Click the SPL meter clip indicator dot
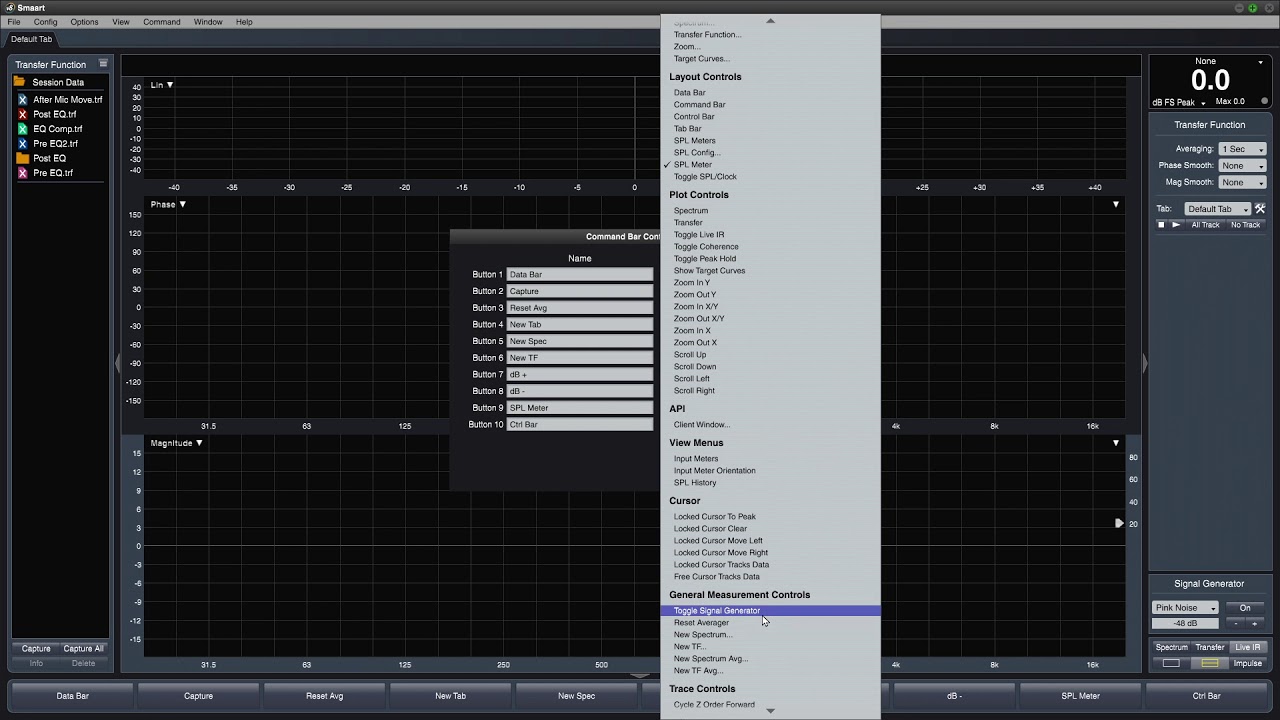The width and height of the screenshot is (1280, 720). click(x=1264, y=101)
